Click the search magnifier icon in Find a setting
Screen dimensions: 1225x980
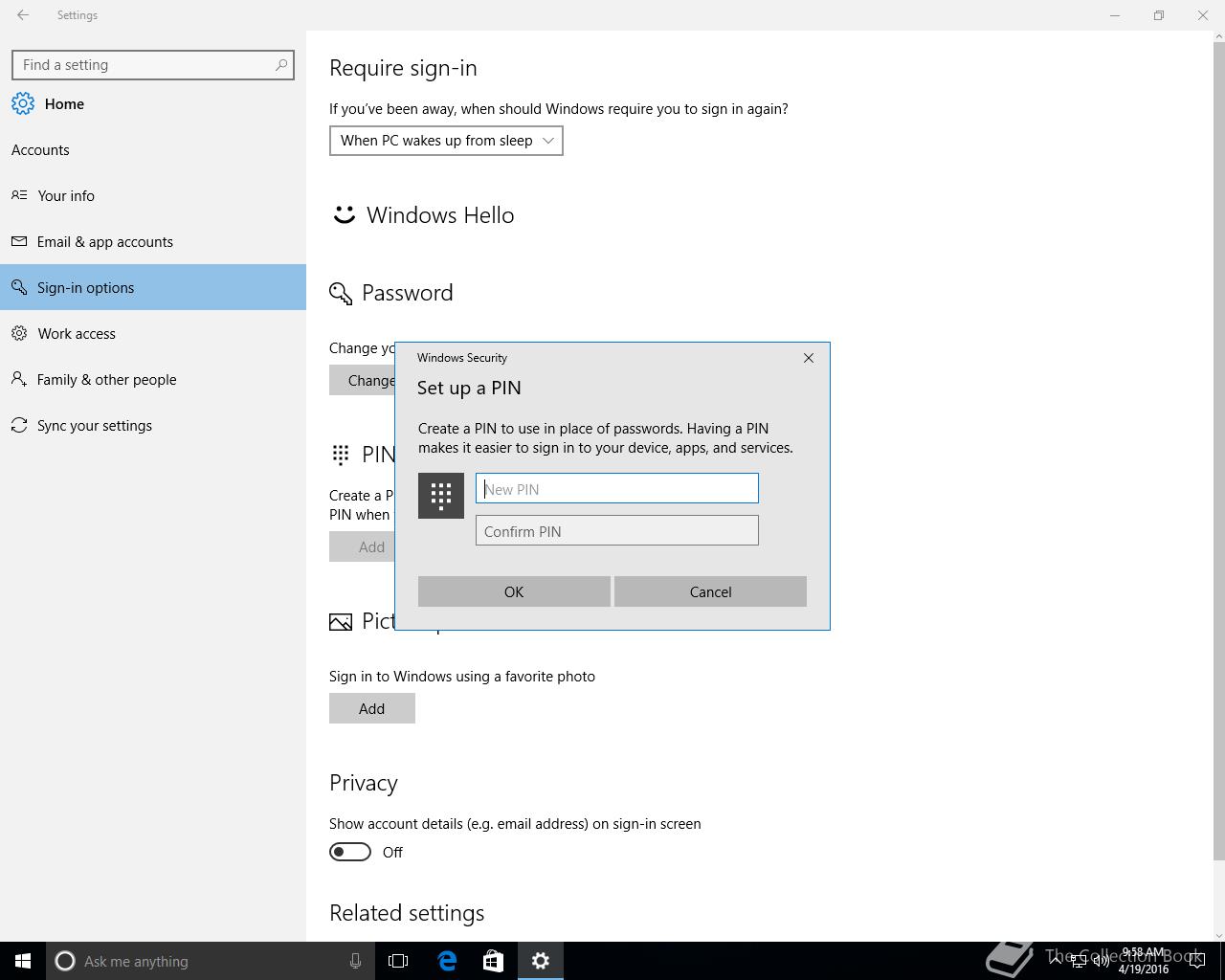281,65
